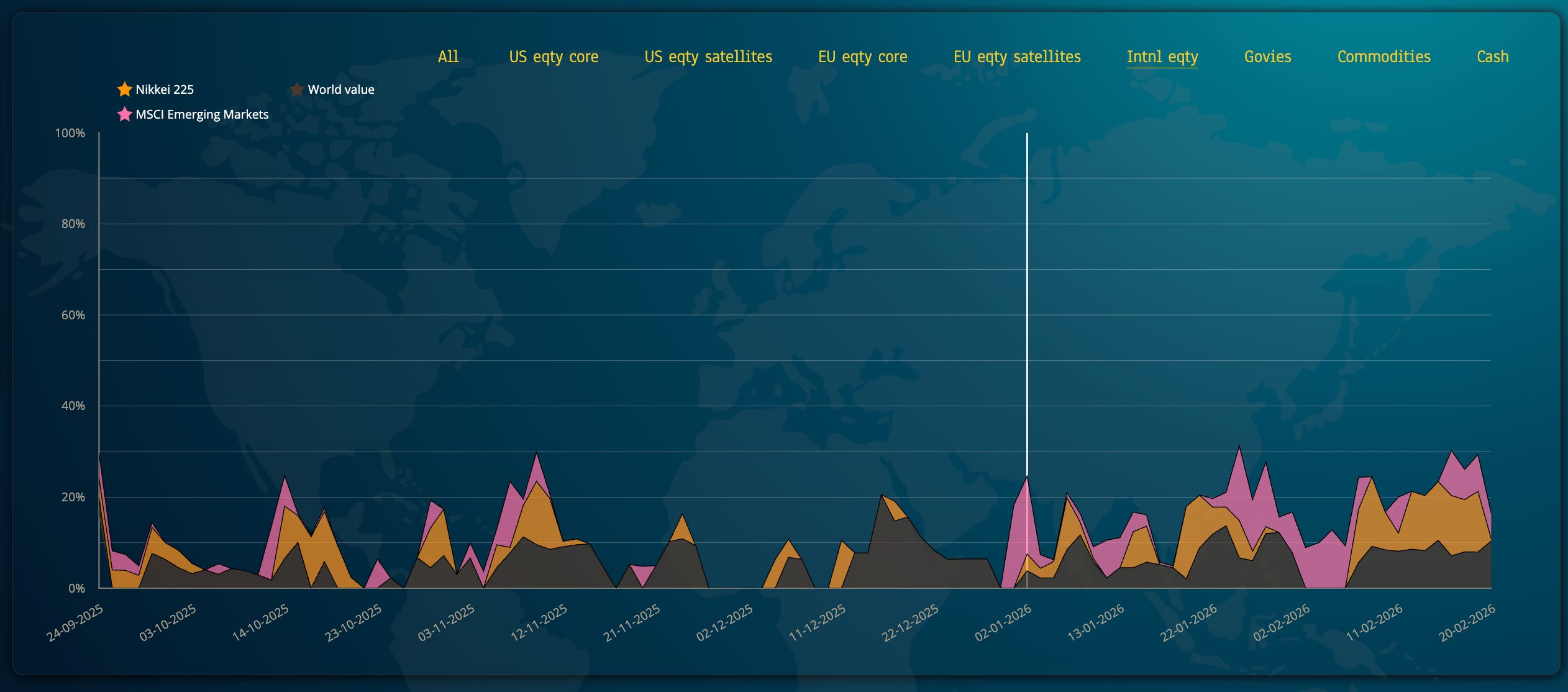Screen dimensions: 1568x692
Task: Select the Intnl eqty tab
Action: (x=1162, y=57)
